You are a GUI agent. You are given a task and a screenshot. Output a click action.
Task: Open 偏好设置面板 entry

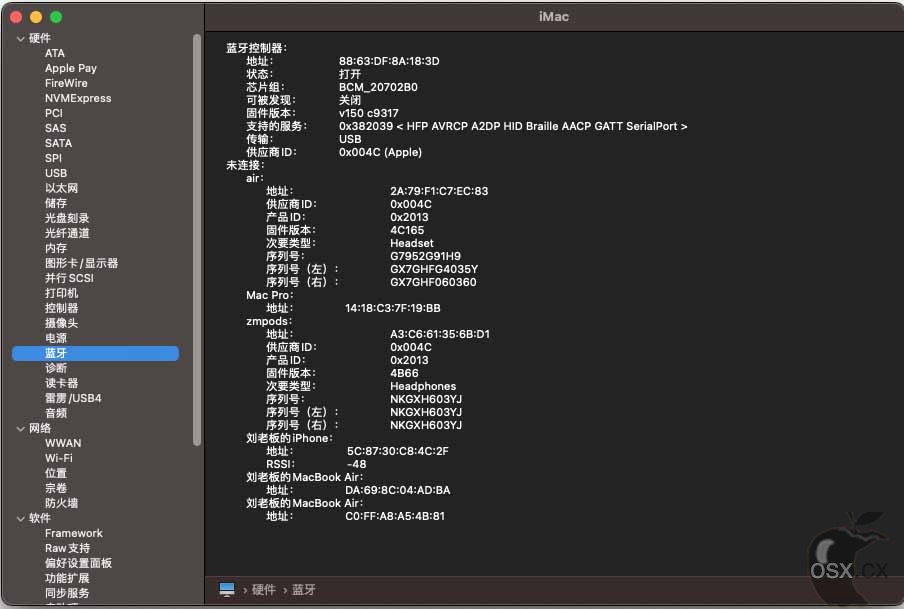(78, 563)
